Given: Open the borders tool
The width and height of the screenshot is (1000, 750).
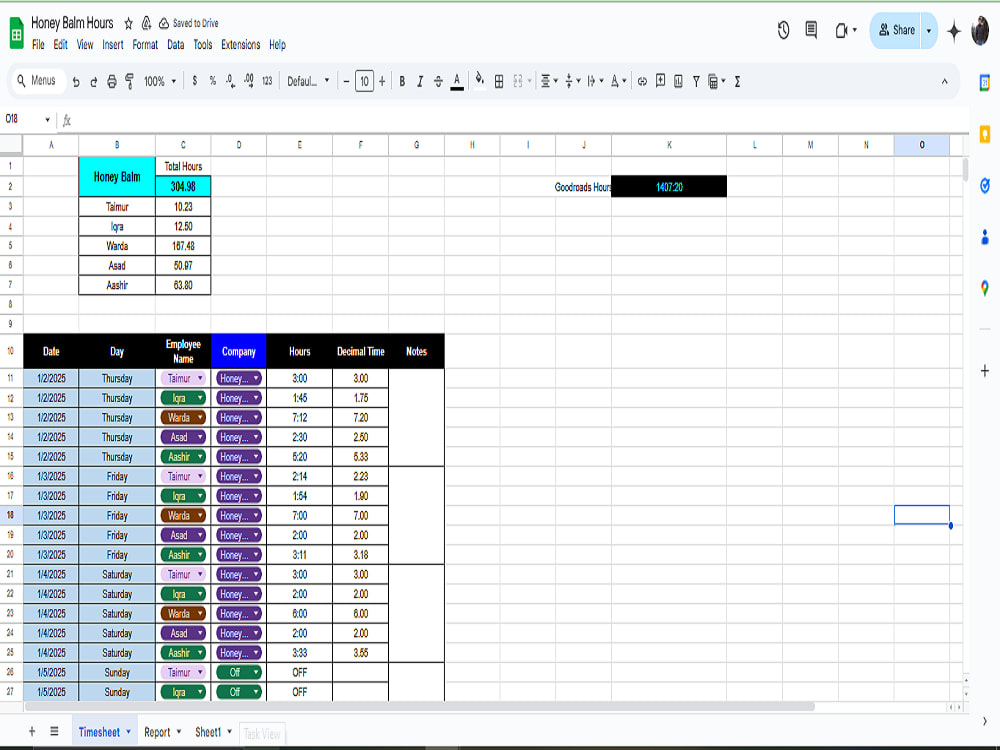Looking at the screenshot, I should tap(499, 81).
